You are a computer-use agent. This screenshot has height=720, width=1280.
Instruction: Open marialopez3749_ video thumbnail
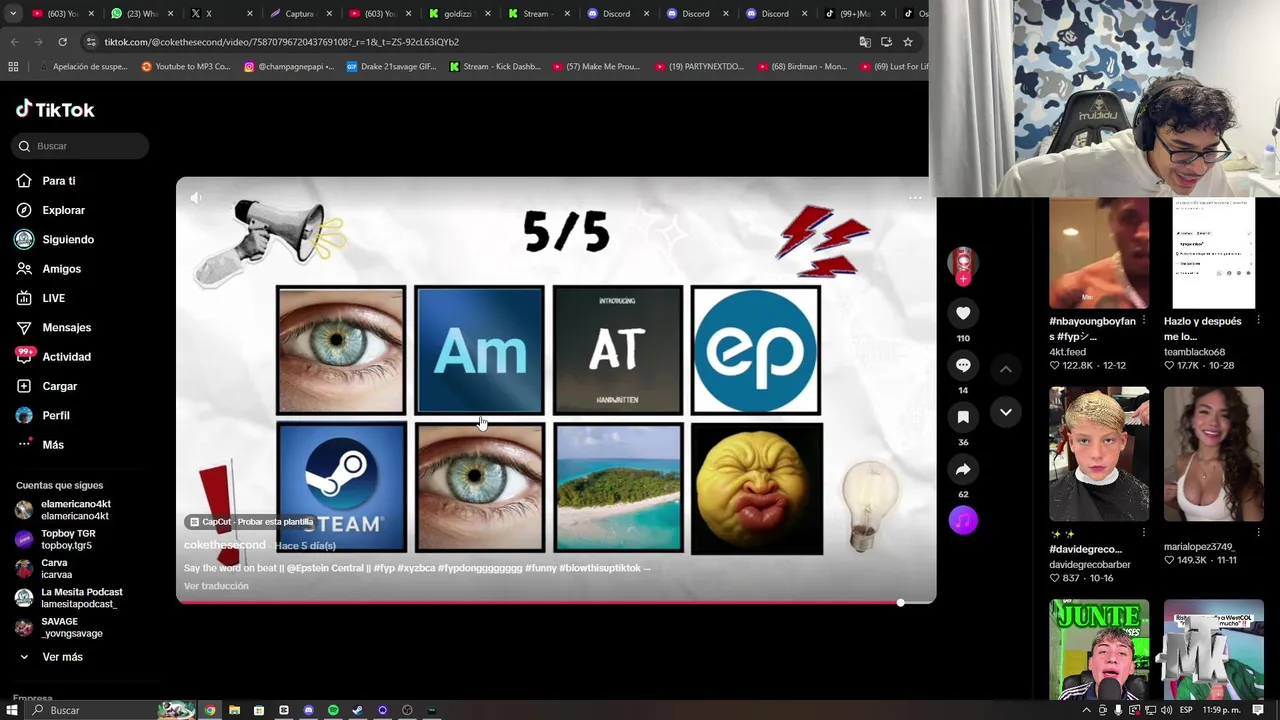click(x=1213, y=454)
